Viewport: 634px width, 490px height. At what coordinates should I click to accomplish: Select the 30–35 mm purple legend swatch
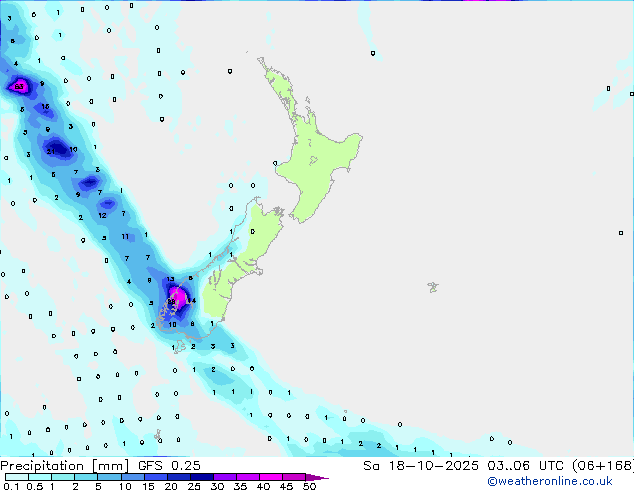click(x=224, y=477)
